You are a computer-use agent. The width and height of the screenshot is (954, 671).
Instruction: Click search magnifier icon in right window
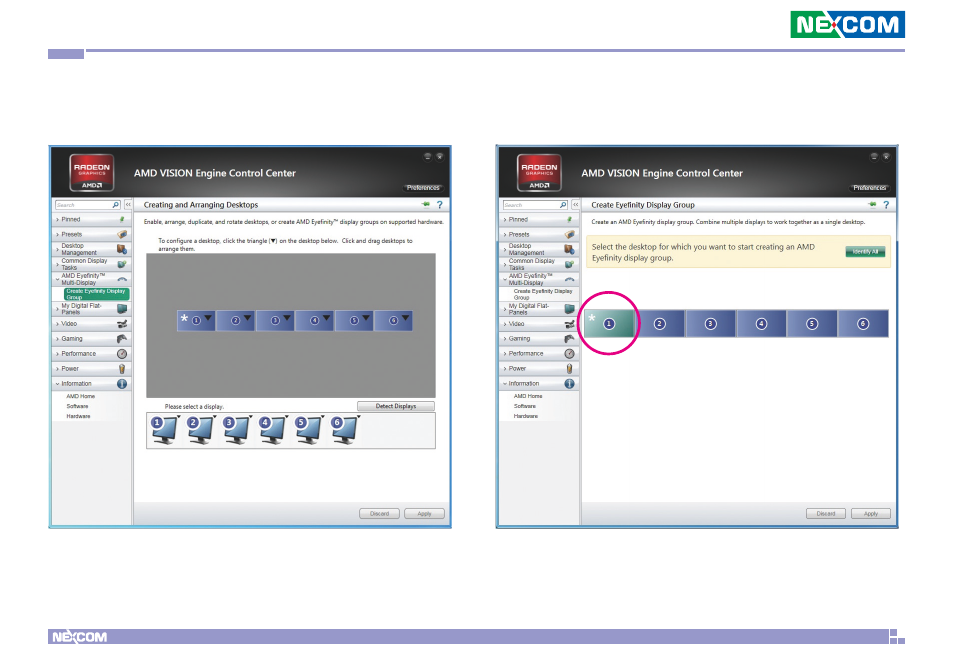(563, 205)
